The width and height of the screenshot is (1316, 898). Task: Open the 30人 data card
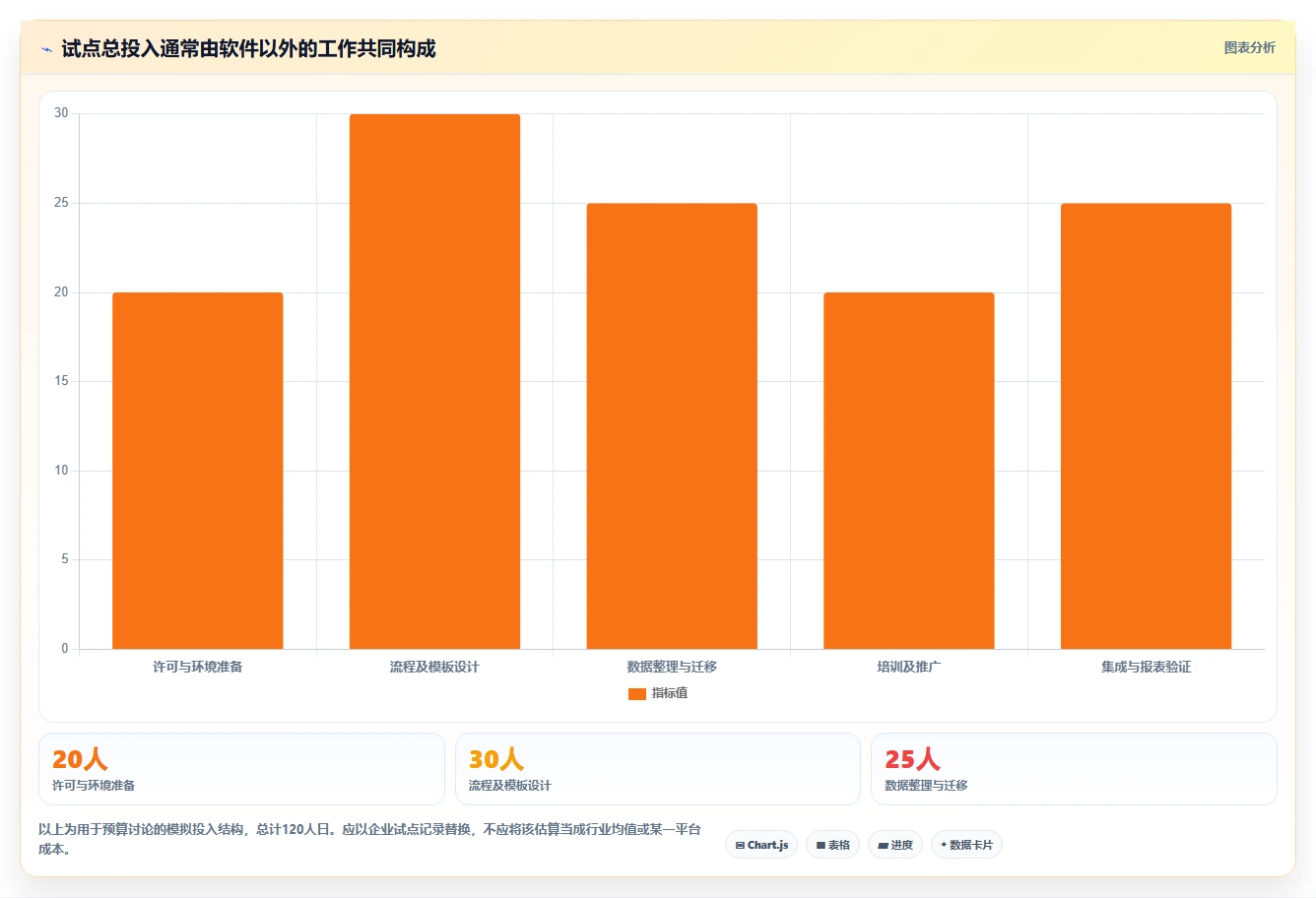[x=658, y=769]
